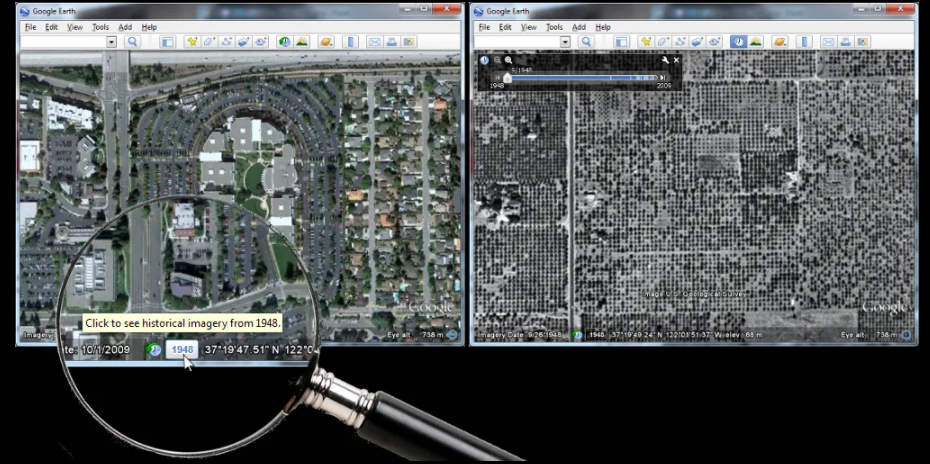Step time slider back to previous image

(498, 78)
